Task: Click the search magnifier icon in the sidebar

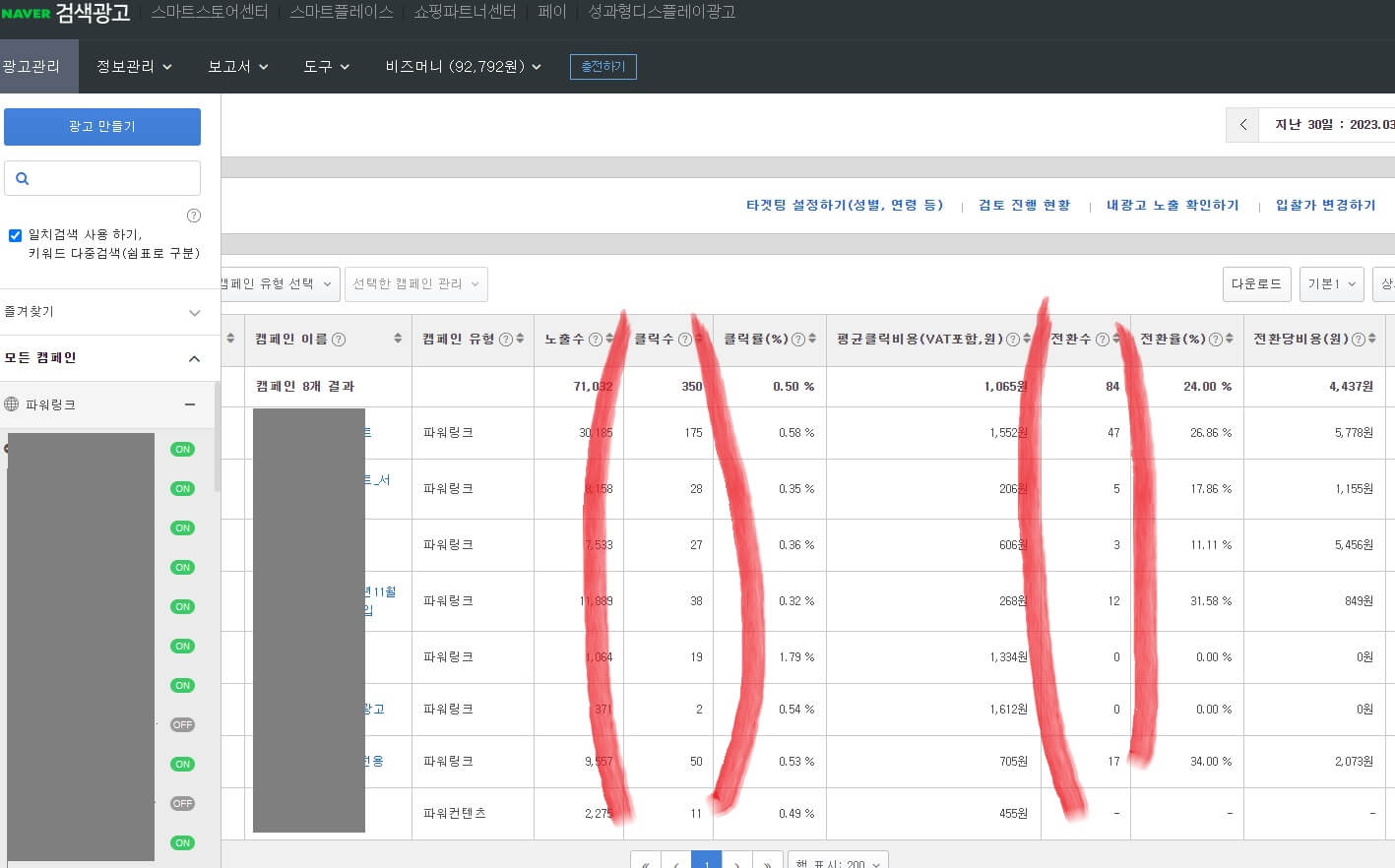Action: coord(23,177)
